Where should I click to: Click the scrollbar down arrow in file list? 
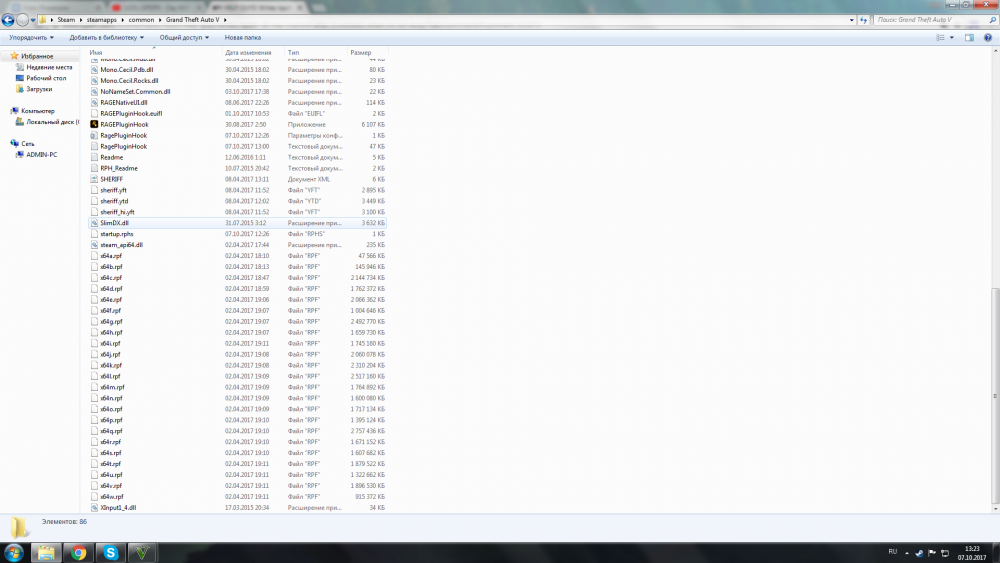(x=995, y=509)
